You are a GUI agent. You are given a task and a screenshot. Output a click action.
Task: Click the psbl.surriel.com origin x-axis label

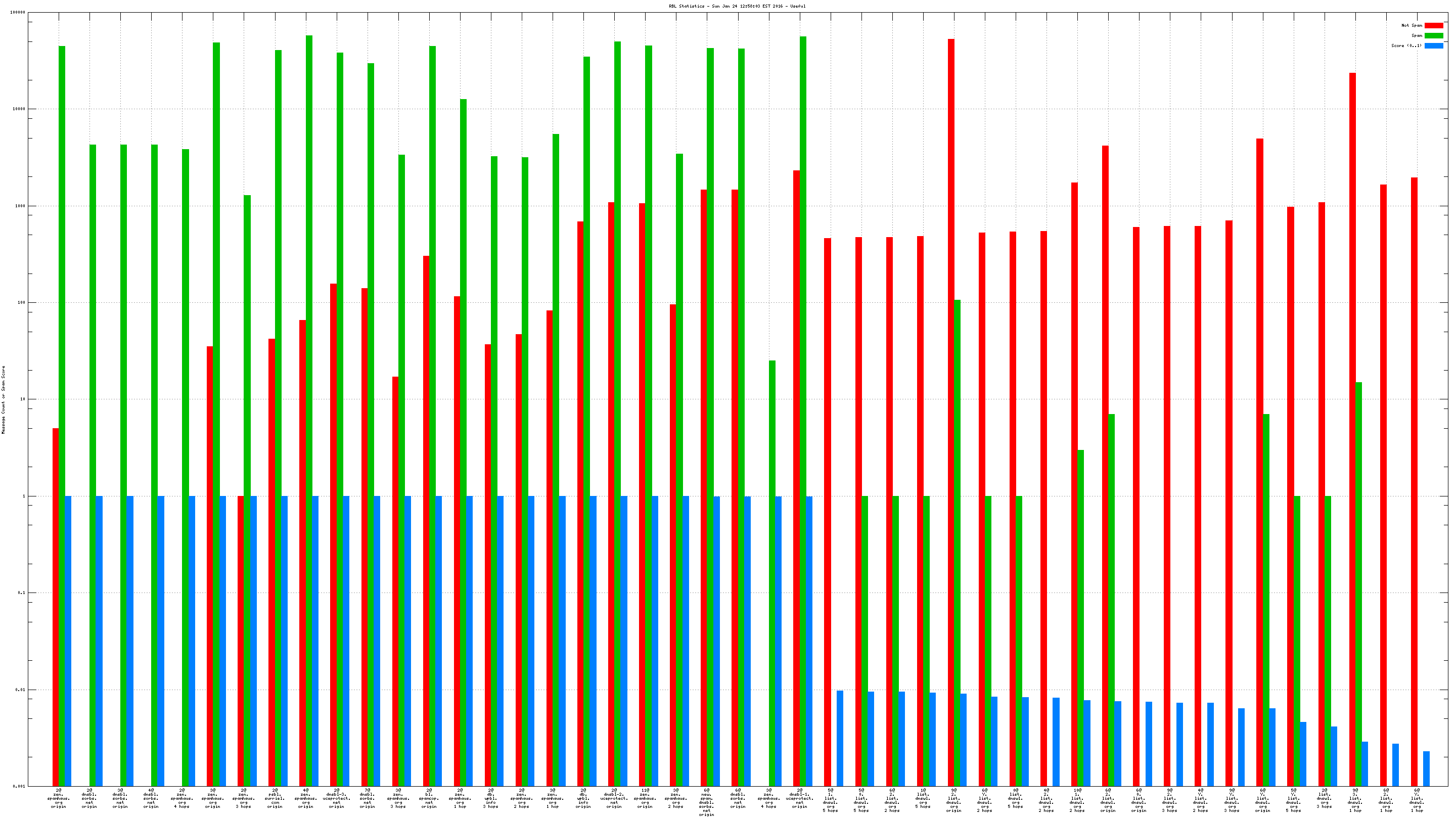pyautogui.click(x=275, y=798)
